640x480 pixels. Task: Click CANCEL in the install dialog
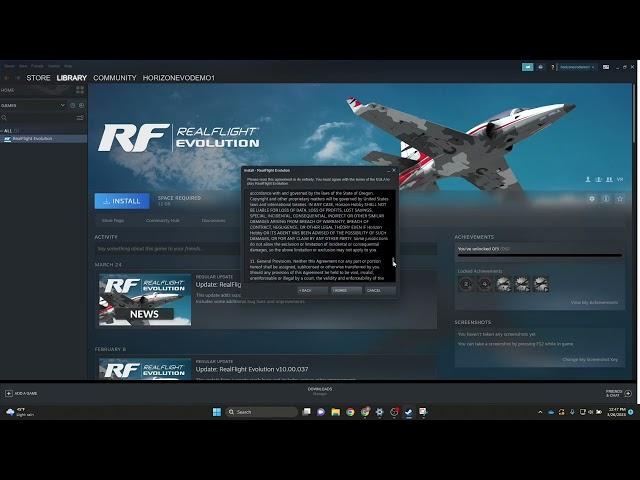click(380, 290)
